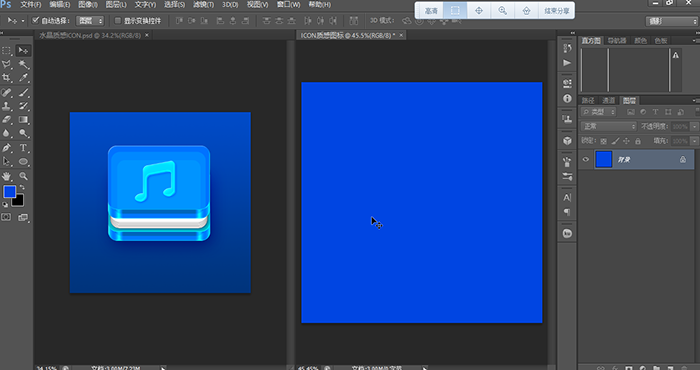
Task: Select the Healing Brush tool
Action: click(6, 92)
